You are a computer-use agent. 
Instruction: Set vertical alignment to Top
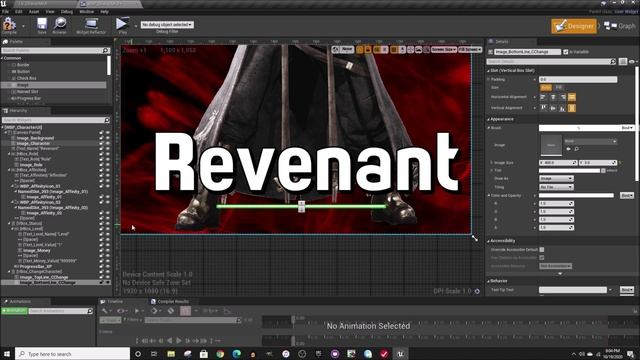click(543, 108)
